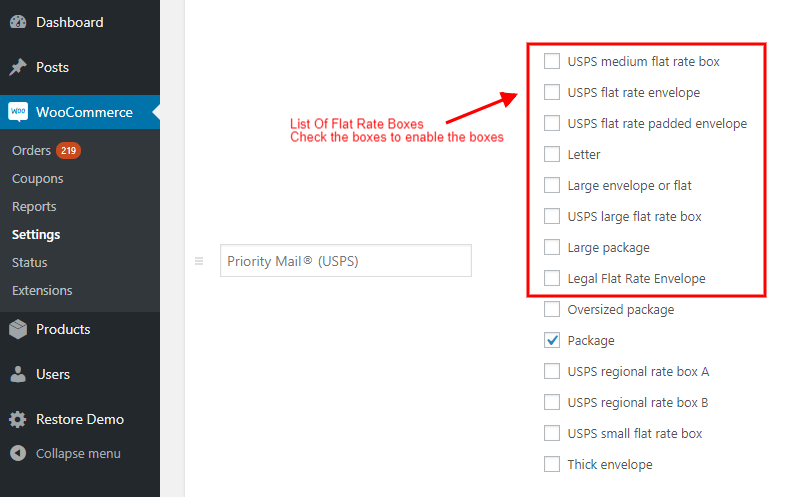The height and width of the screenshot is (497, 788).
Task: Click the Collapse menu arrow icon
Action: tap(18, 453)
